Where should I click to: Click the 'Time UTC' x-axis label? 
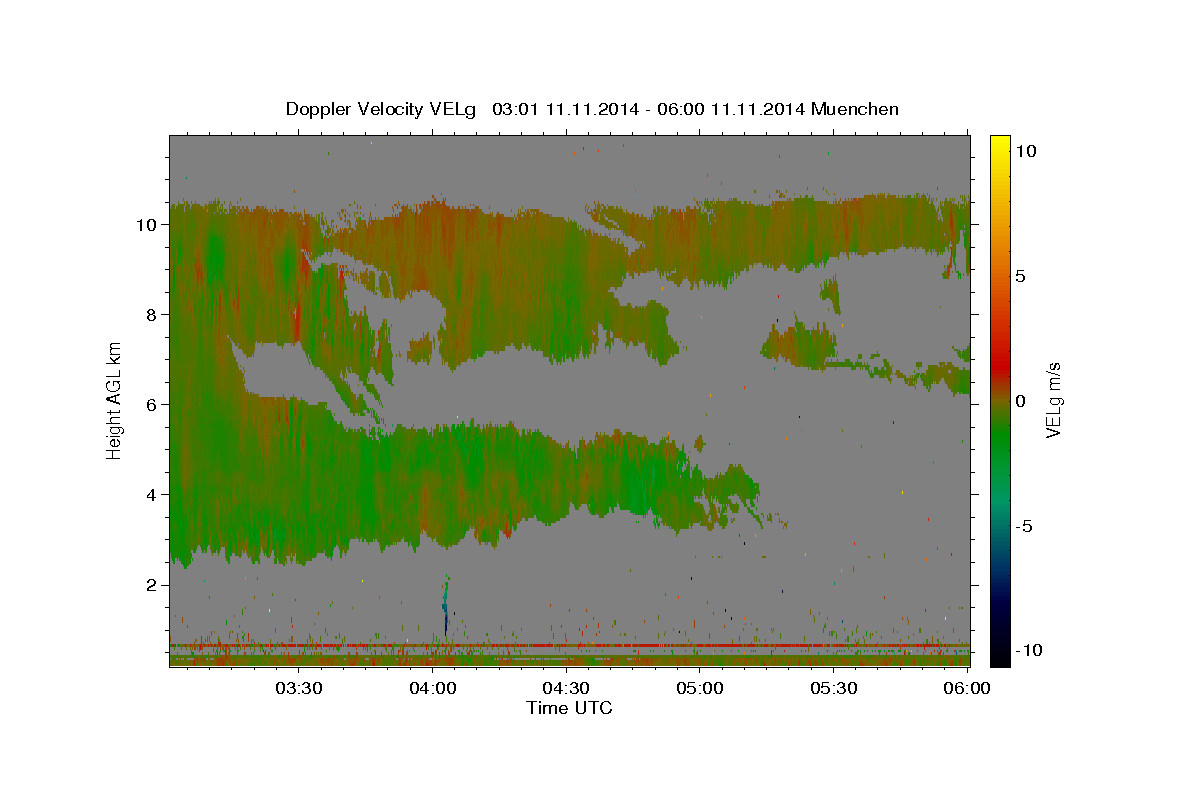[569, 708]
